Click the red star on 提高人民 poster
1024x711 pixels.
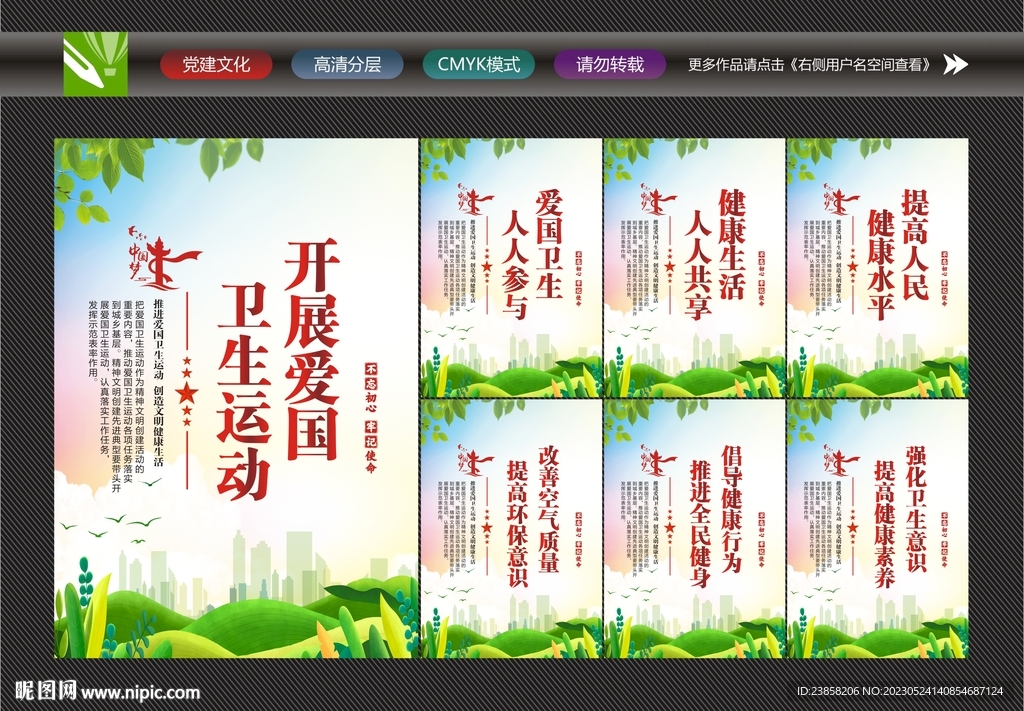pos(853,266)
